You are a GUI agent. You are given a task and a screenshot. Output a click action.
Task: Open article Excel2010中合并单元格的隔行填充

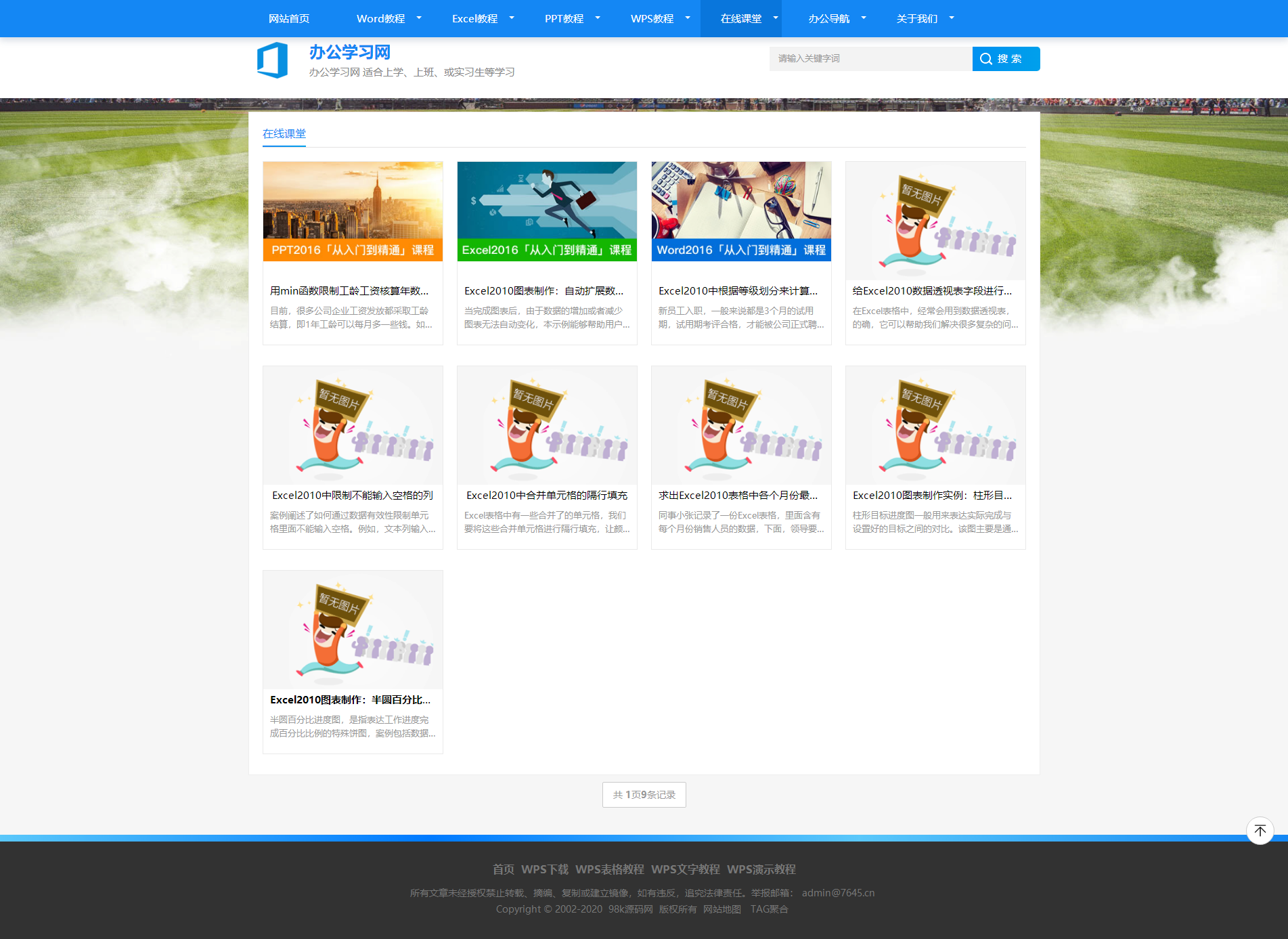point(547,496)
